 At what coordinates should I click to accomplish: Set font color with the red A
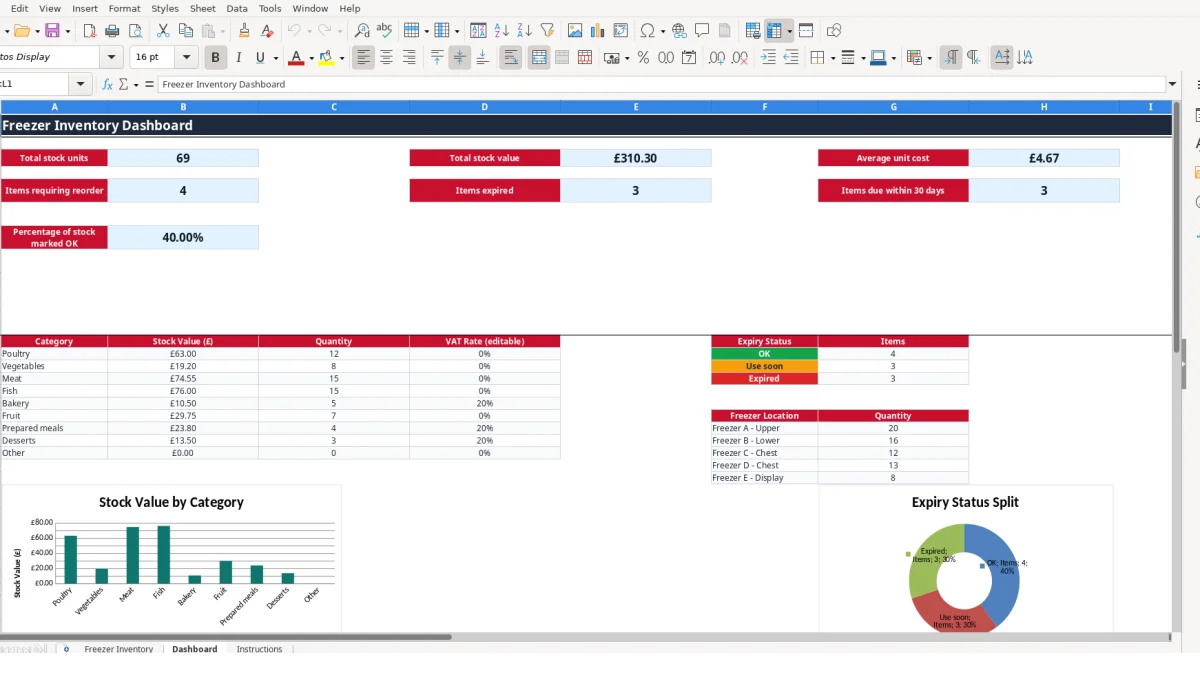coord(295,58)
